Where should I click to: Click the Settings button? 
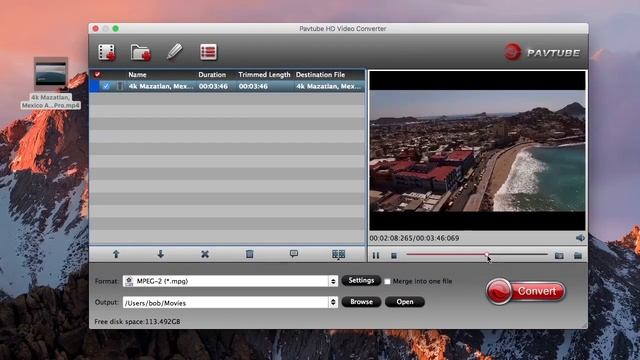361,280
